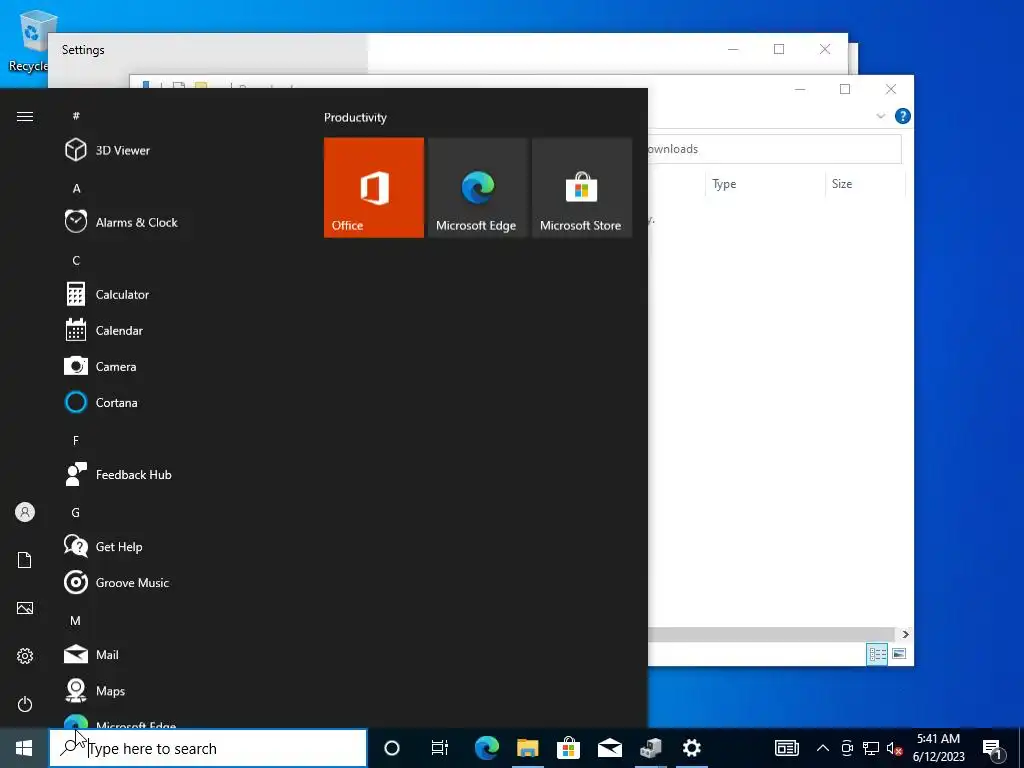Open Task View on the taskbar
1024x768 pixels.
pyautogui.click(x=440, y=748)
